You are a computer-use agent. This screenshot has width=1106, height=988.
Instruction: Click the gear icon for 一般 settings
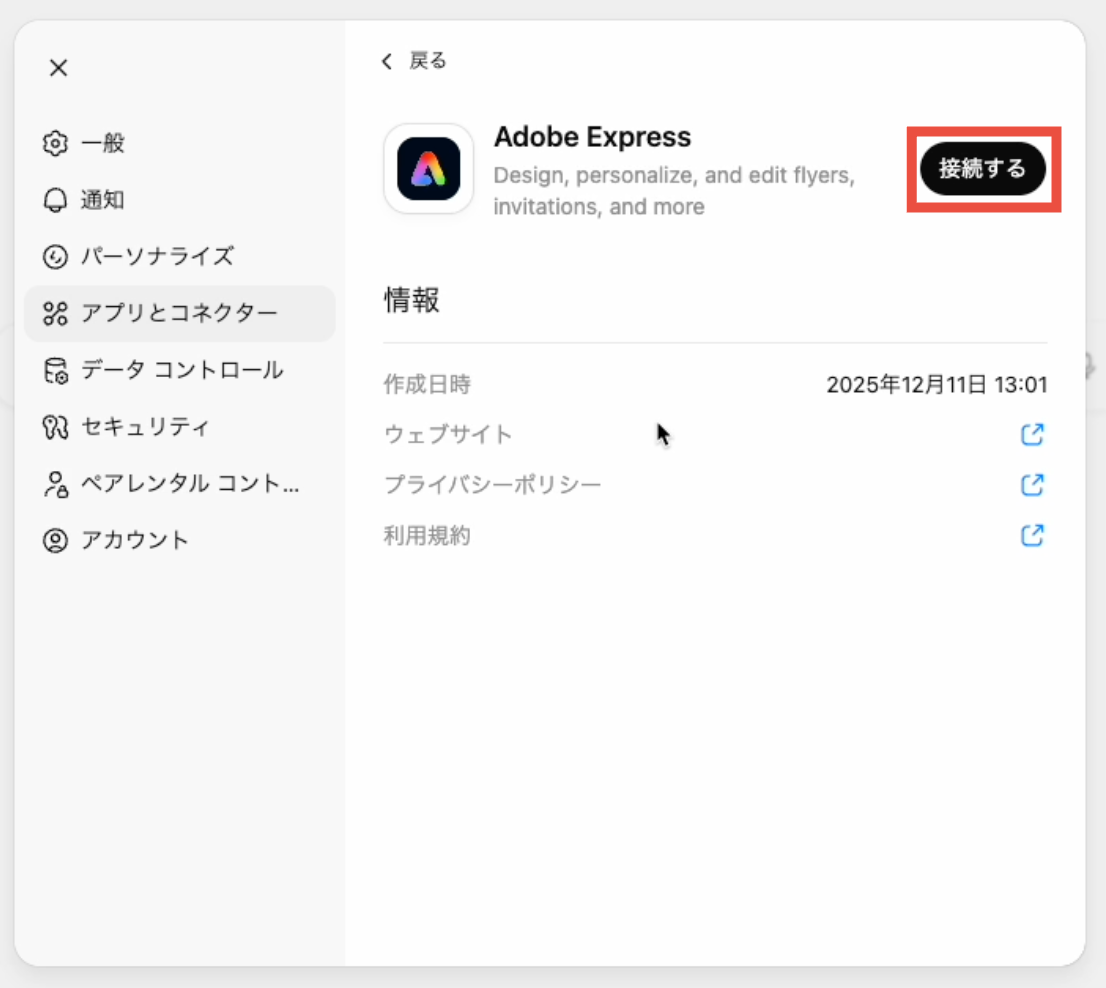(x=55, y=143)
